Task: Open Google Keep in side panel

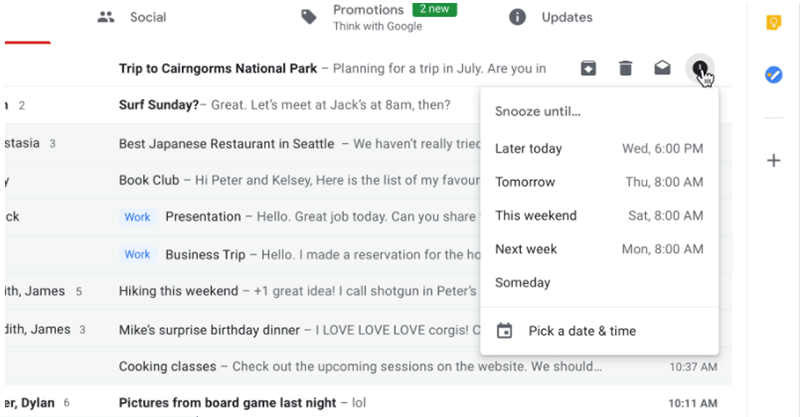Action: tap(773, 23)
